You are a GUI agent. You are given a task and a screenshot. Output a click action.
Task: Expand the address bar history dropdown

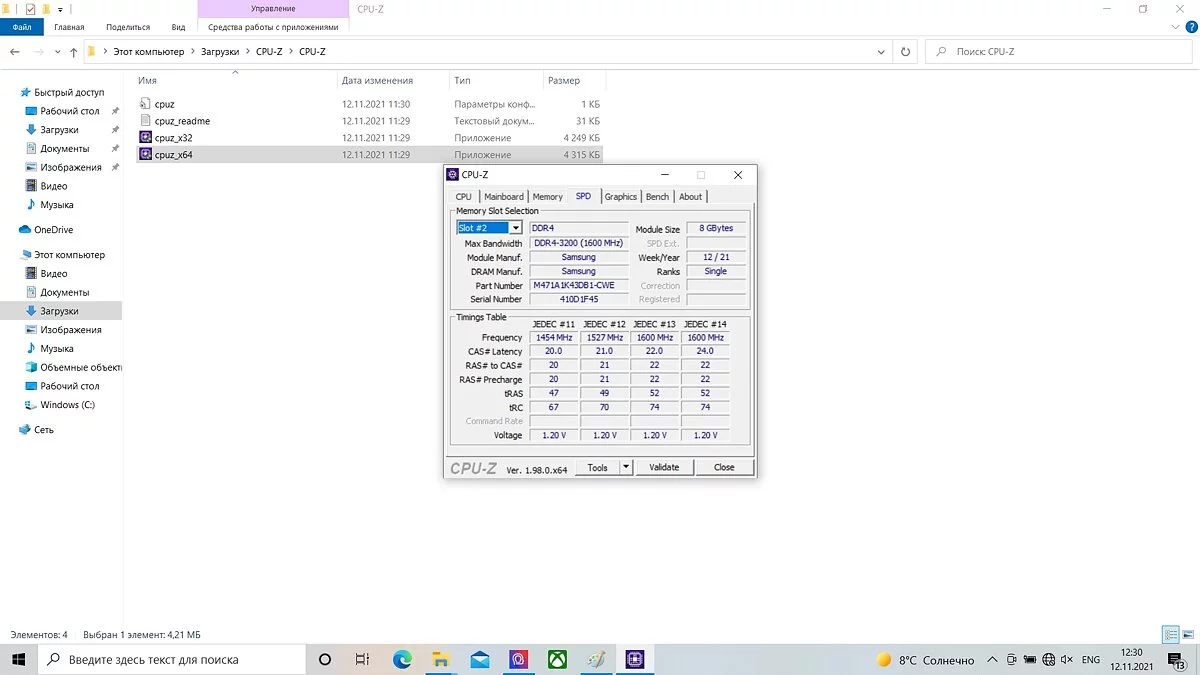pos(881,52)
